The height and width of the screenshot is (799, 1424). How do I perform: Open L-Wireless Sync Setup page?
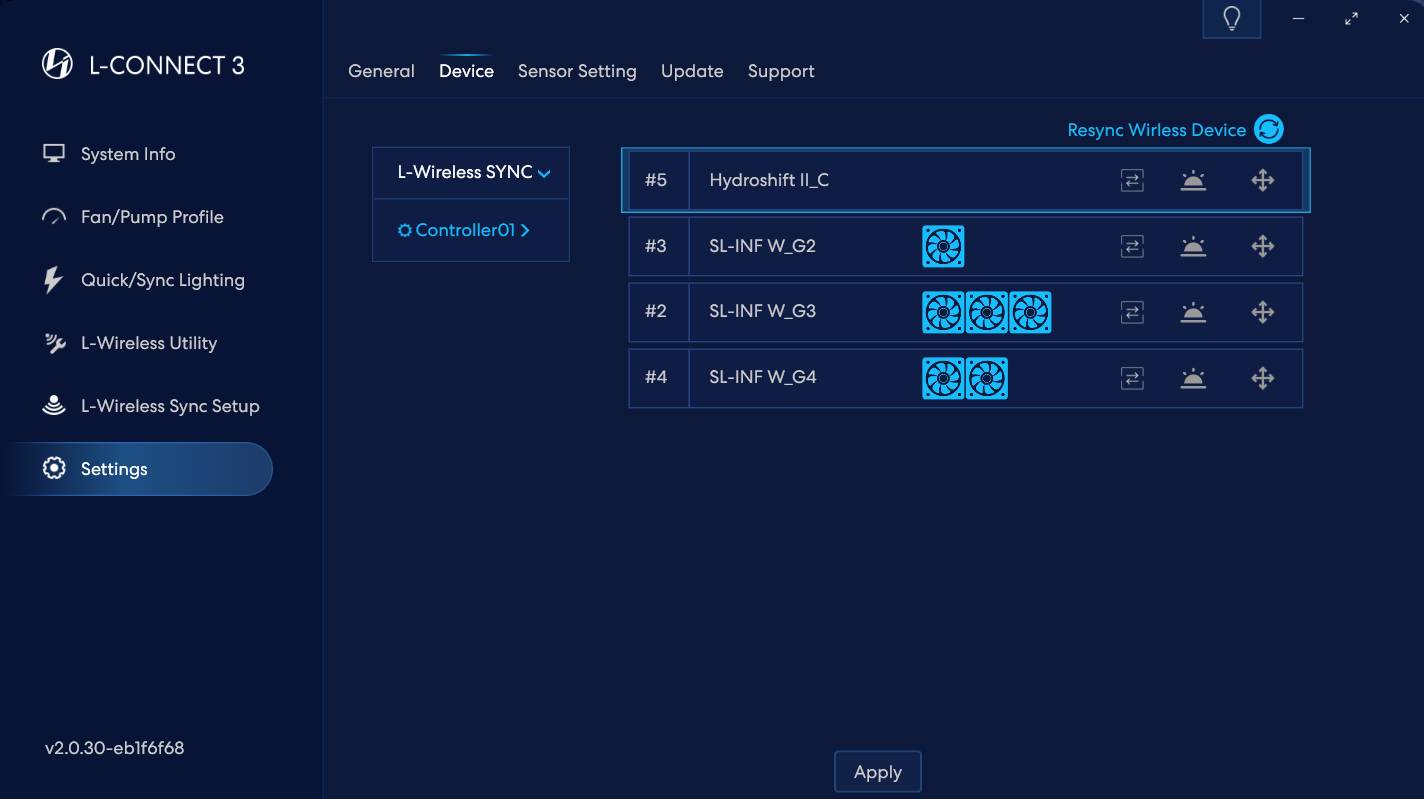(x=170, y=406)
